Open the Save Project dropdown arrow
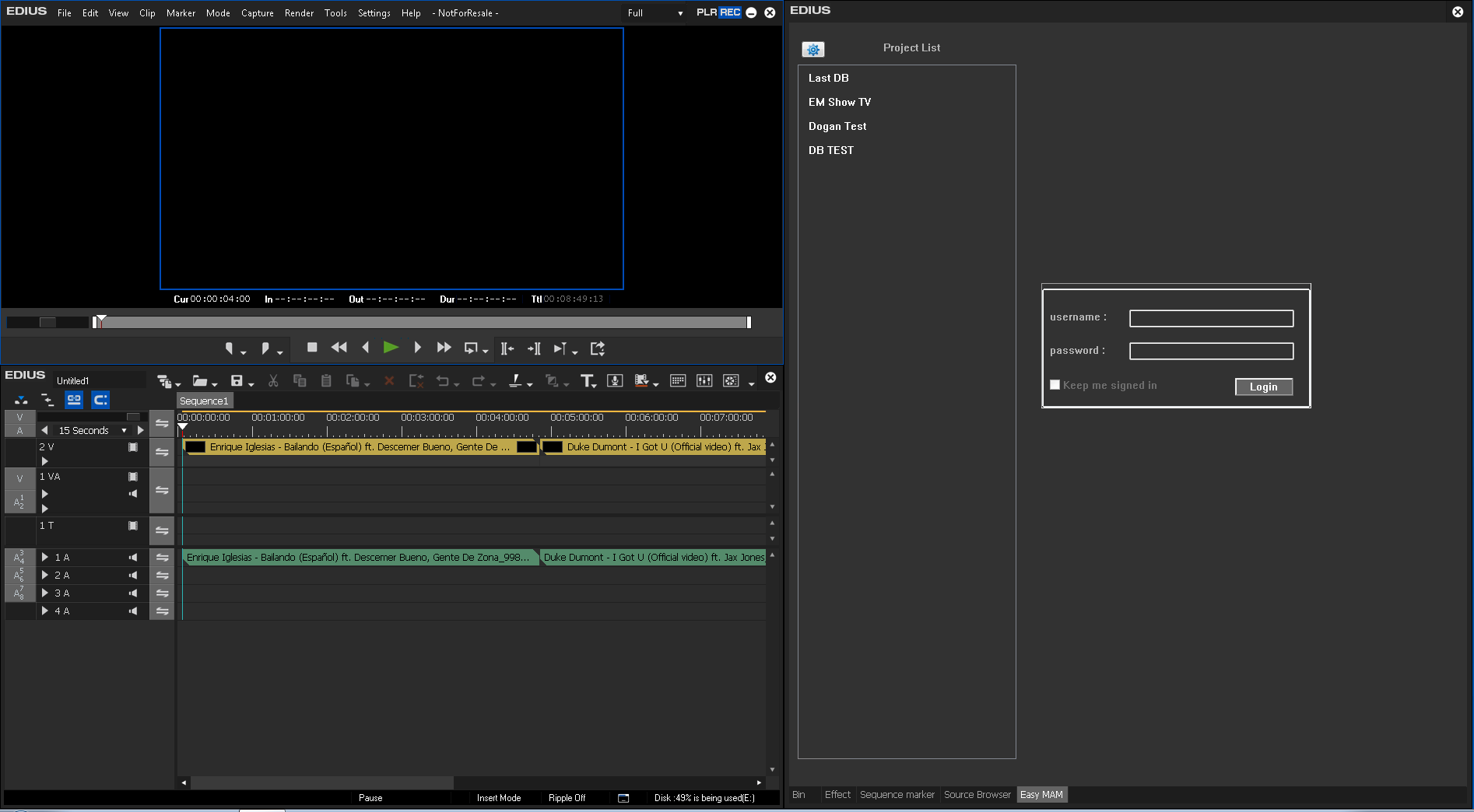1474x812 pixels. (x=251, y=384)
